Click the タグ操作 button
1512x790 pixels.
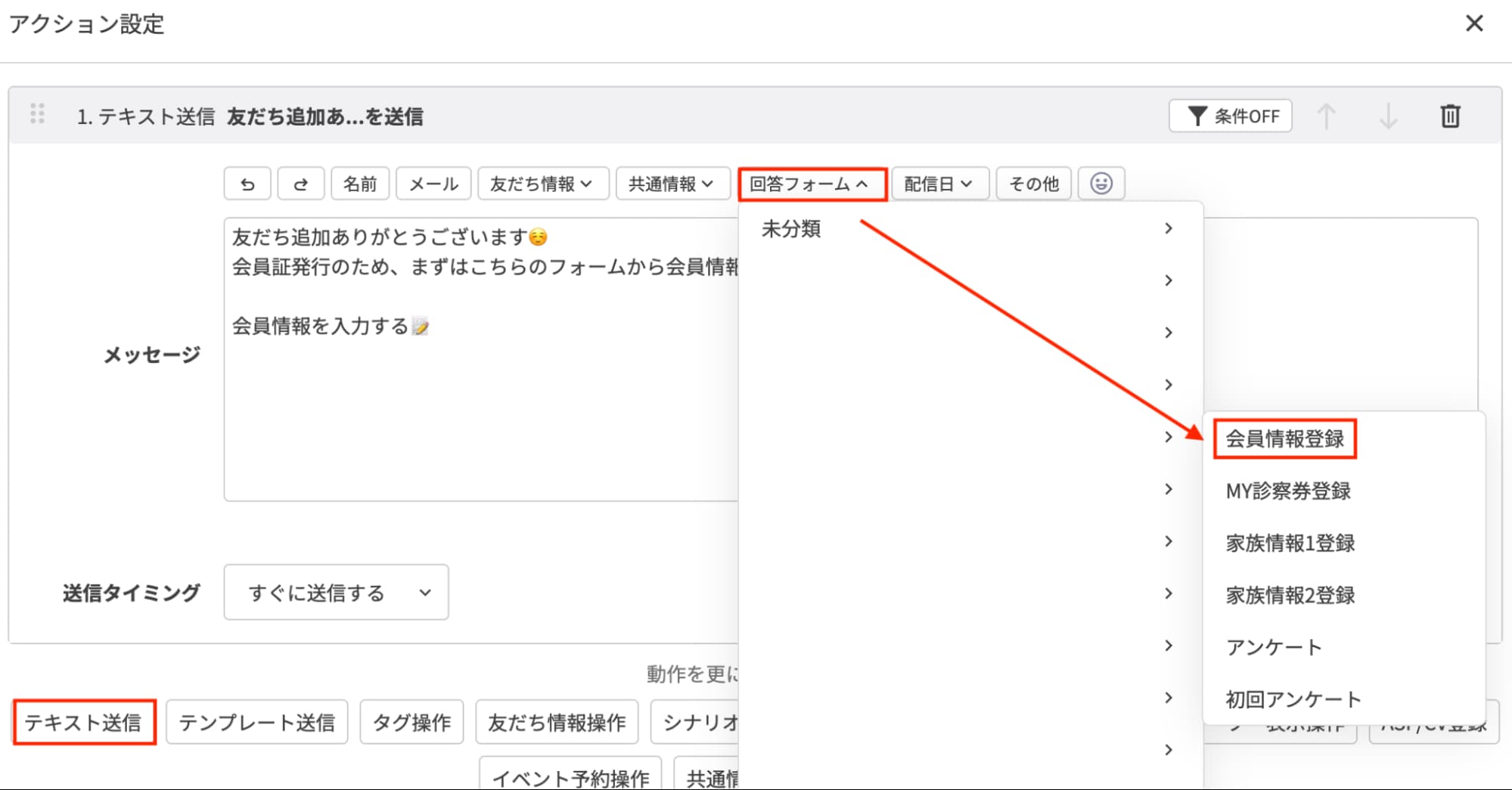point(411,722)
